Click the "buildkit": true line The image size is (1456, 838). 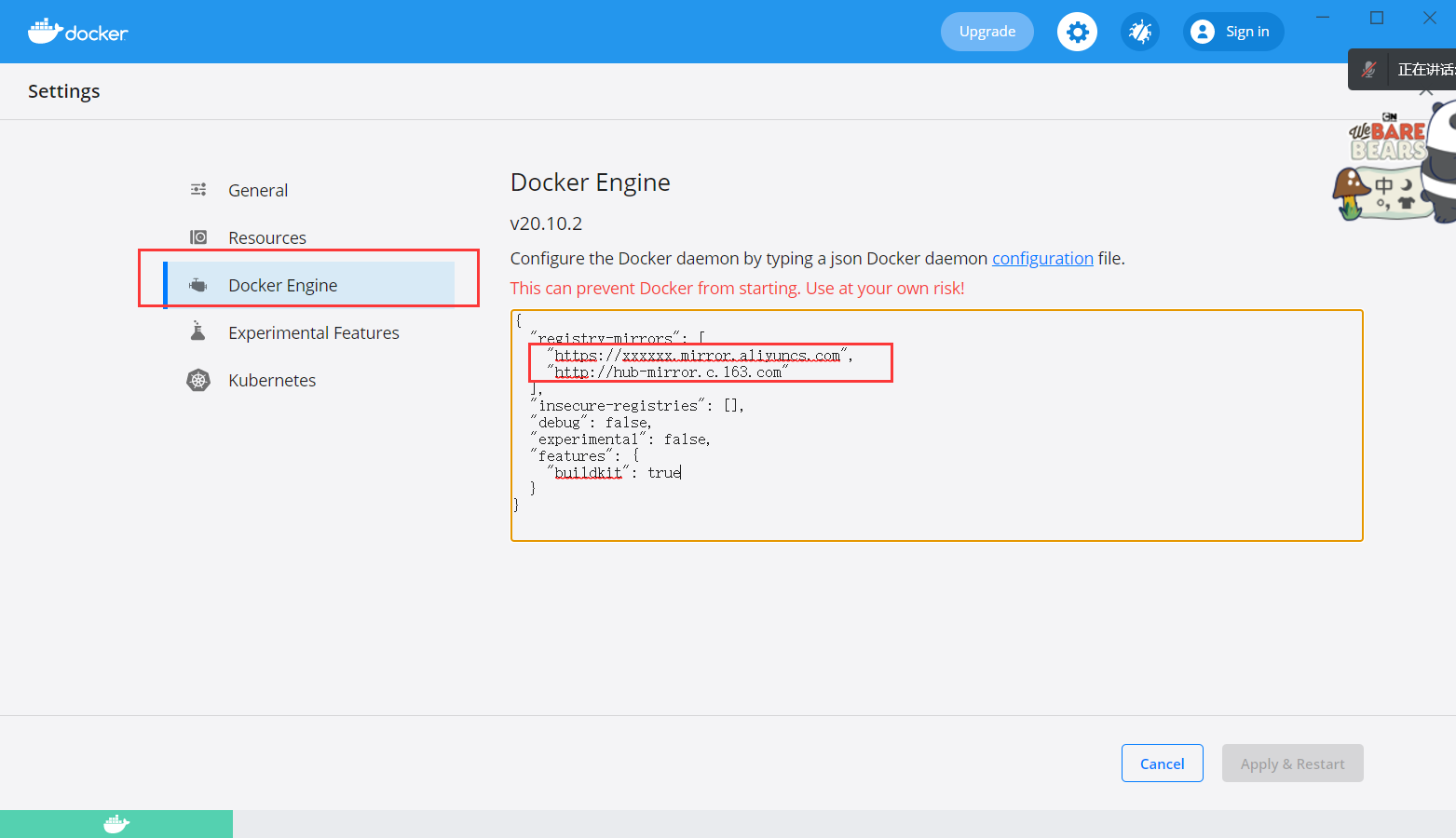614,473
